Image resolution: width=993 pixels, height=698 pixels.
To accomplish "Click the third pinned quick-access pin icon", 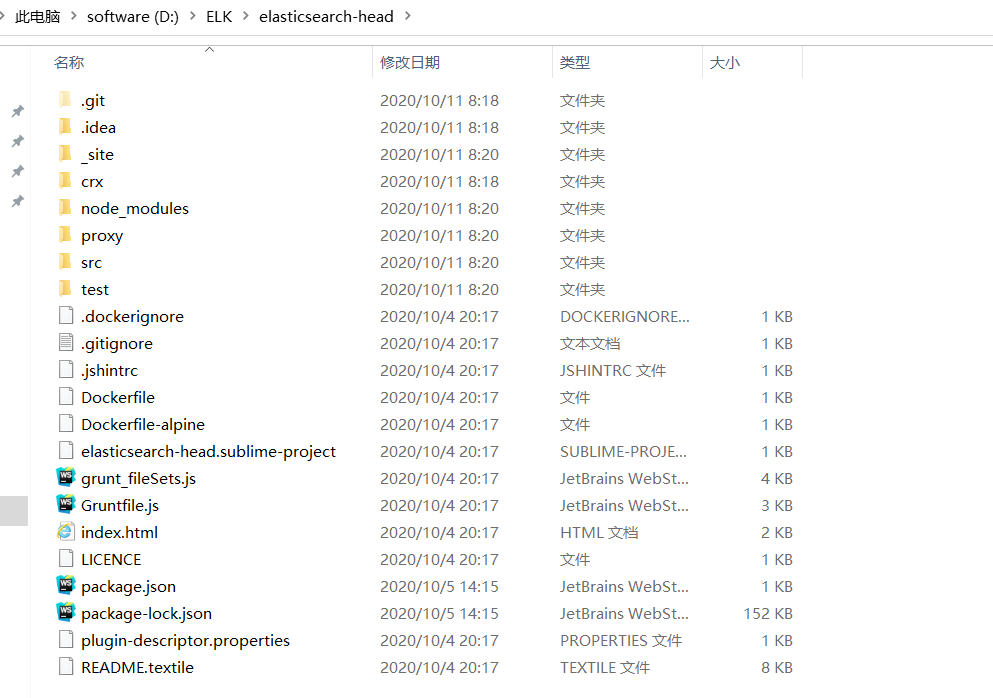I will [x=18, y=172].
